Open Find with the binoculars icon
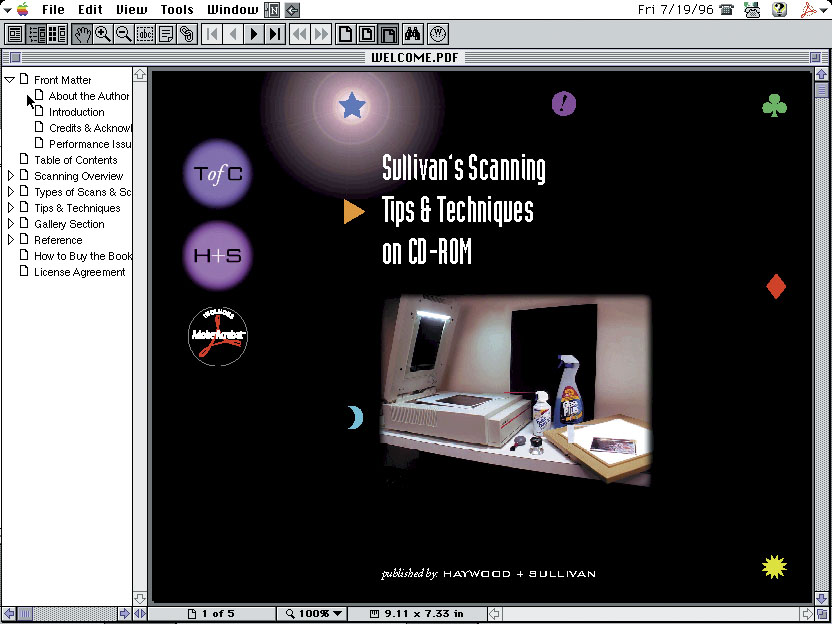Screen dimensions: 832x624 click(x=412, y=34)
